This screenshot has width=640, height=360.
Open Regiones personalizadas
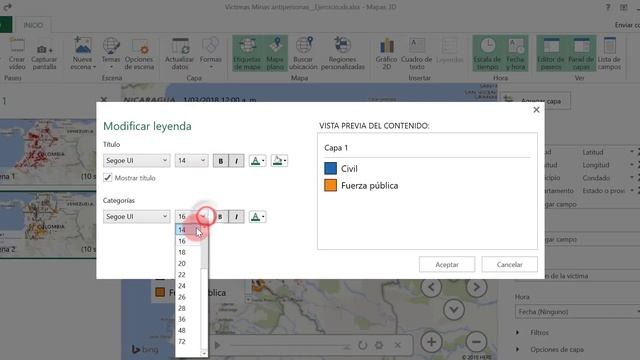[x=342, y=54]
